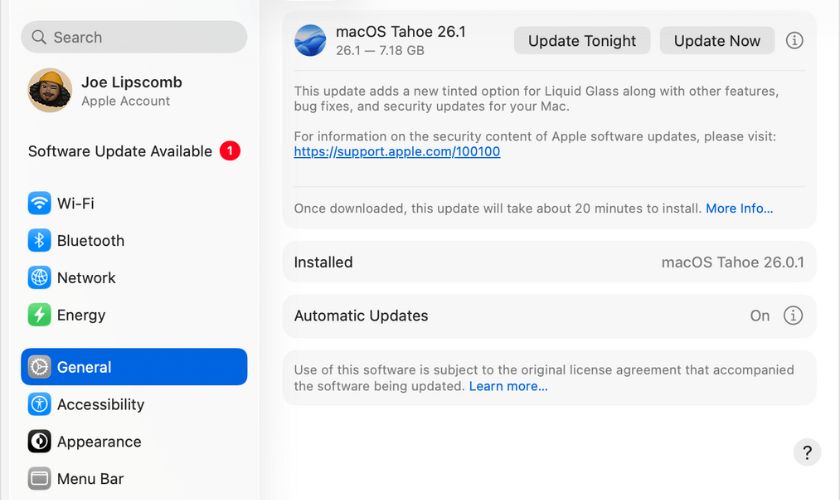Select General in the sidebar

click(134, 367)
